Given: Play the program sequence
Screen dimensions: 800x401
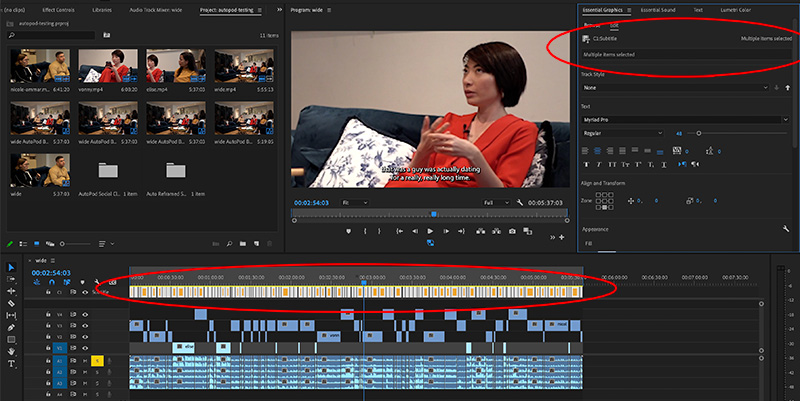Looking at the screenshot, I should (430, 231).
